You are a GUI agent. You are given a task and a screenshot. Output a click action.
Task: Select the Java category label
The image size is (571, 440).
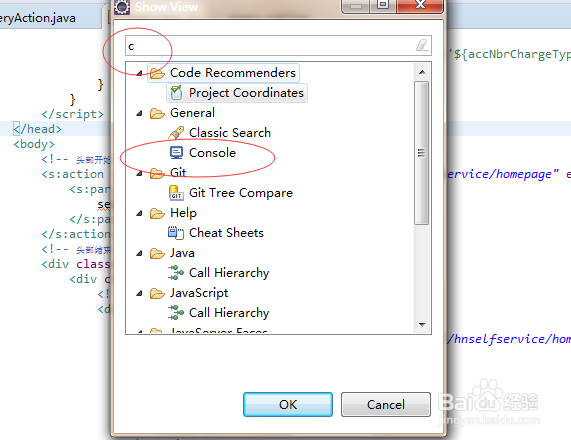pos(182,253)
